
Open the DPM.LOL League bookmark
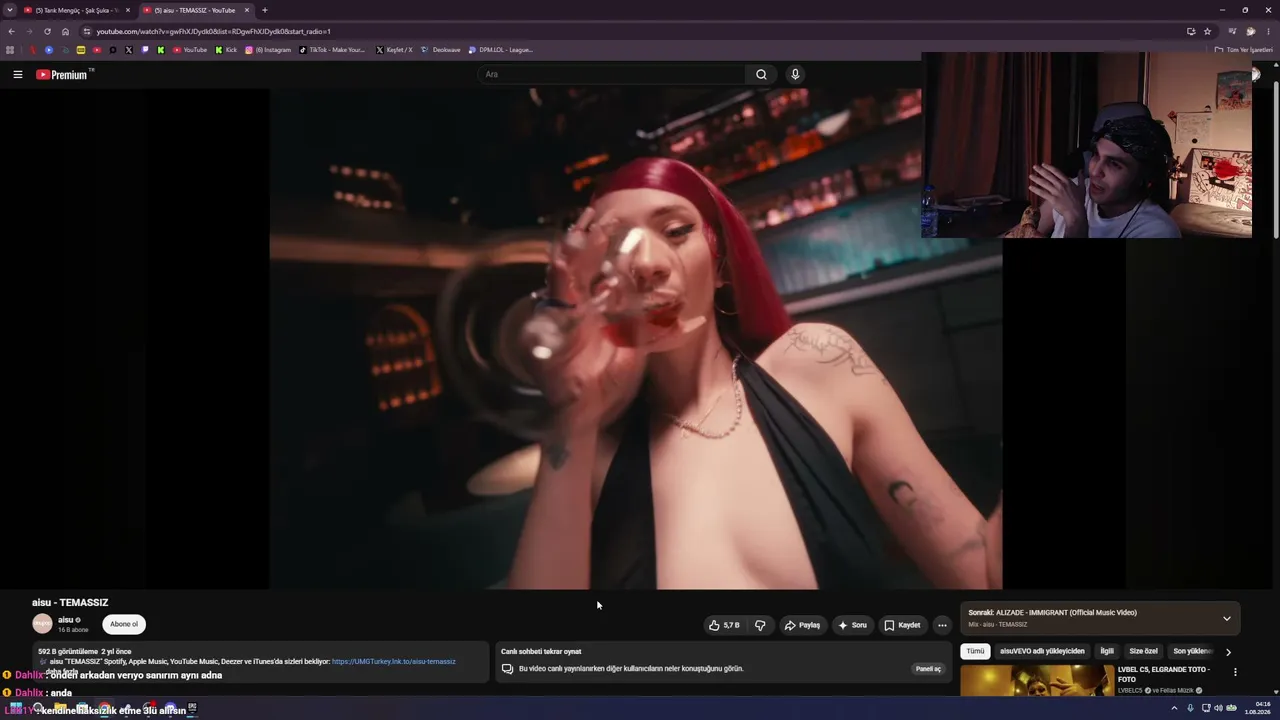point(501,49)
